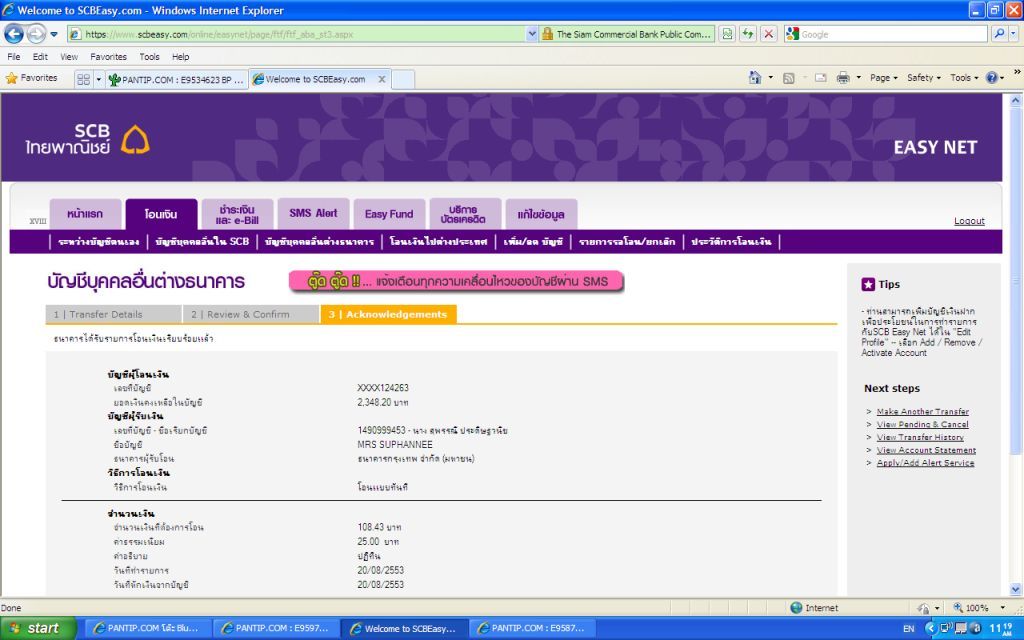Screen dimensions: 1024x640
Task: Switch to the PANTIP.COM E9534623 tab
Action: pyautogui.click(x=176, y=79)
